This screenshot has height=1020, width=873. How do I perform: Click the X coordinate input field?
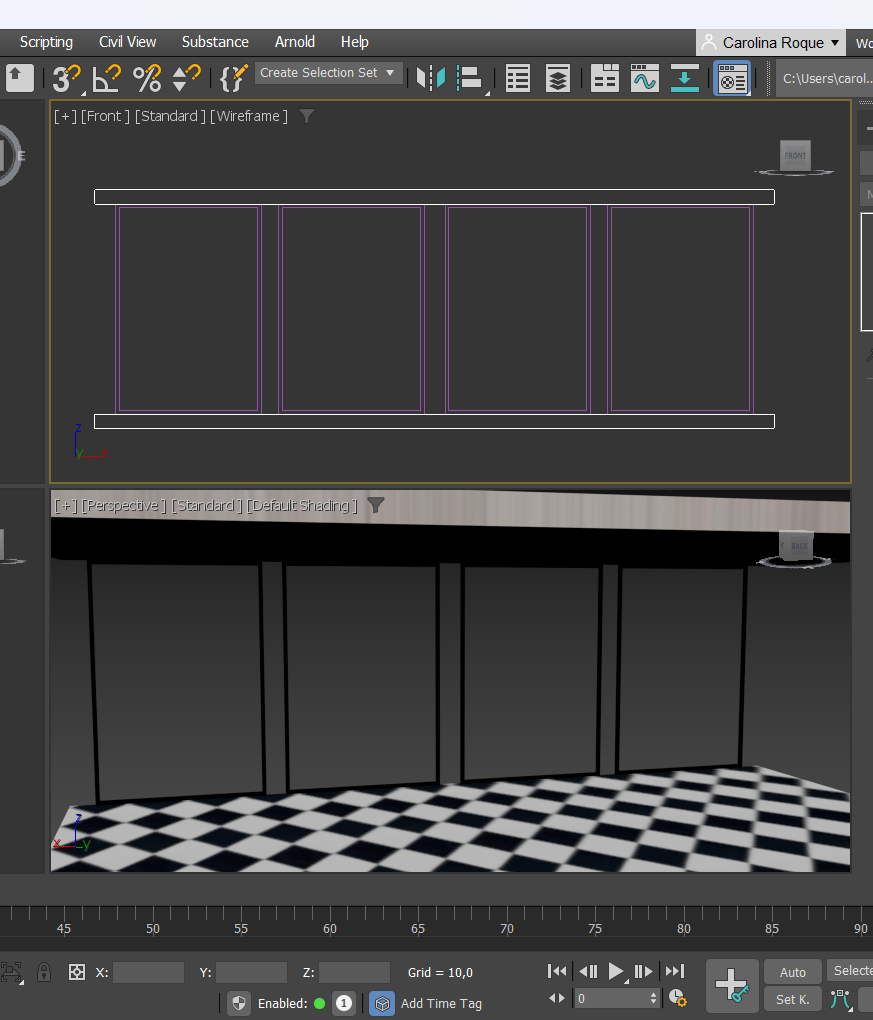coord(148,972)
